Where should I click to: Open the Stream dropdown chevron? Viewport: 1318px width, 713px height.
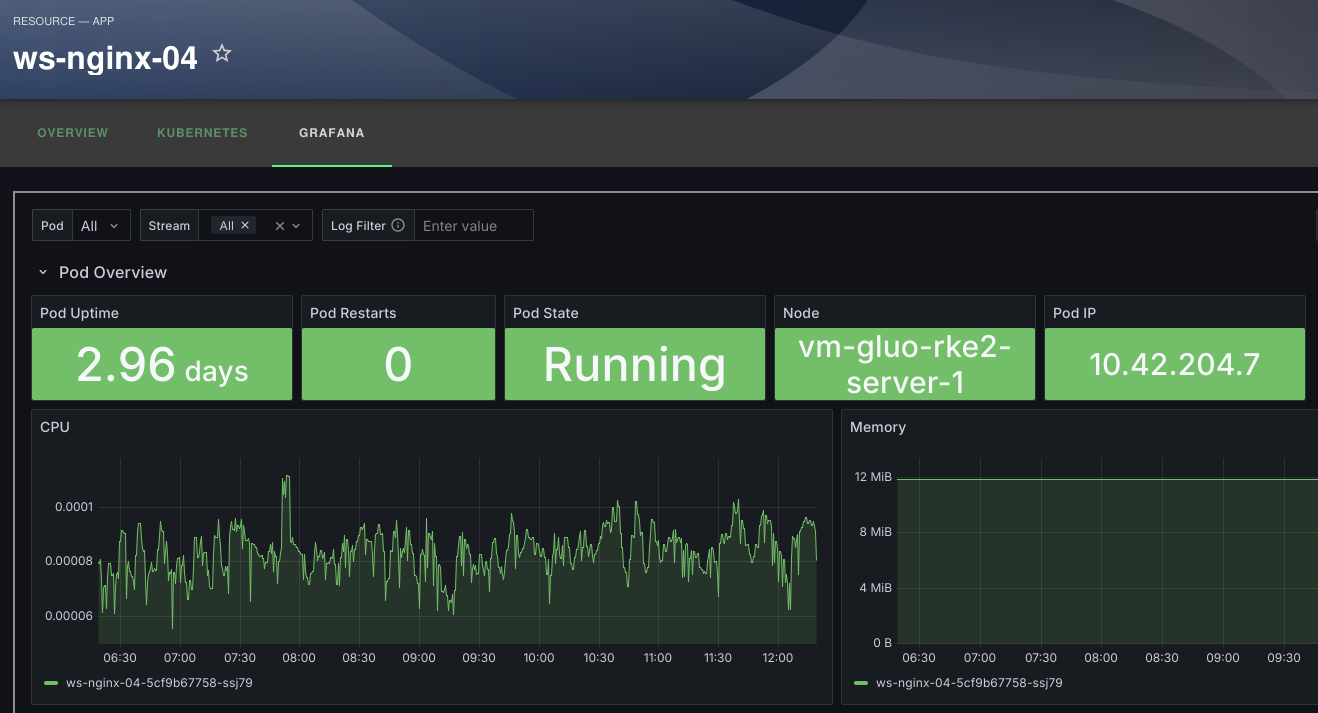pyautogui.click(x=296, y=225)
